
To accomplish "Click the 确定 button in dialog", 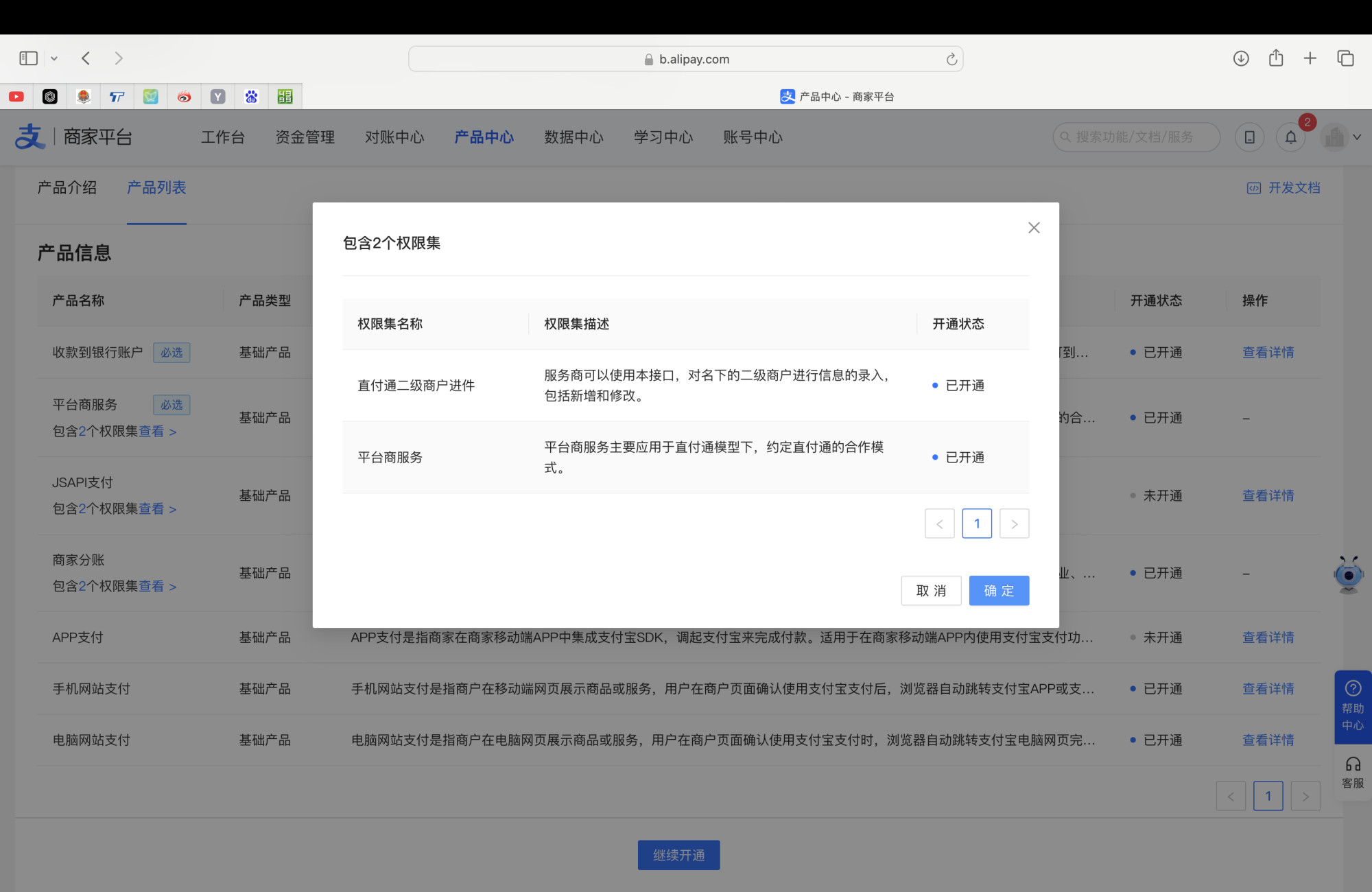I will point(998,591).
